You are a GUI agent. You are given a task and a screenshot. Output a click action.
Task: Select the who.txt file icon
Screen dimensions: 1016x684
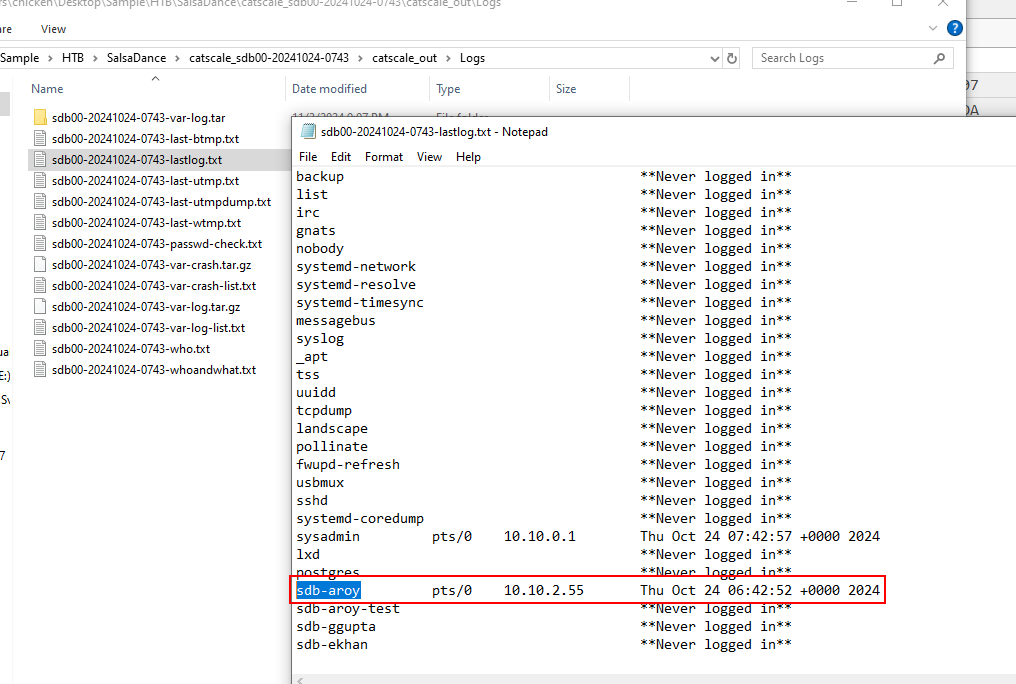(40, 348)
